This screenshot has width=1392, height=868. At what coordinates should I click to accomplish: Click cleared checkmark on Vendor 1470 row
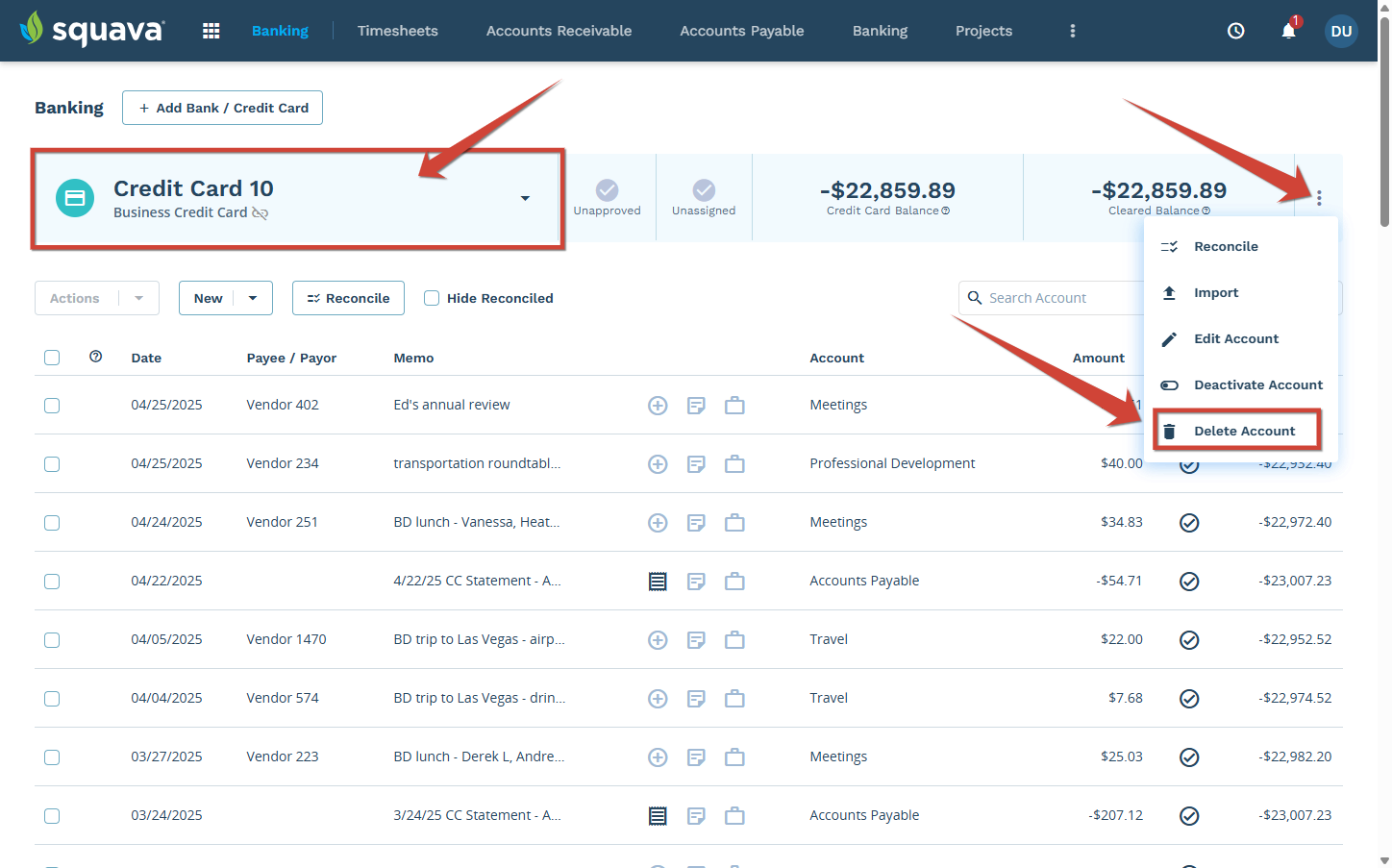(1189, 640)
